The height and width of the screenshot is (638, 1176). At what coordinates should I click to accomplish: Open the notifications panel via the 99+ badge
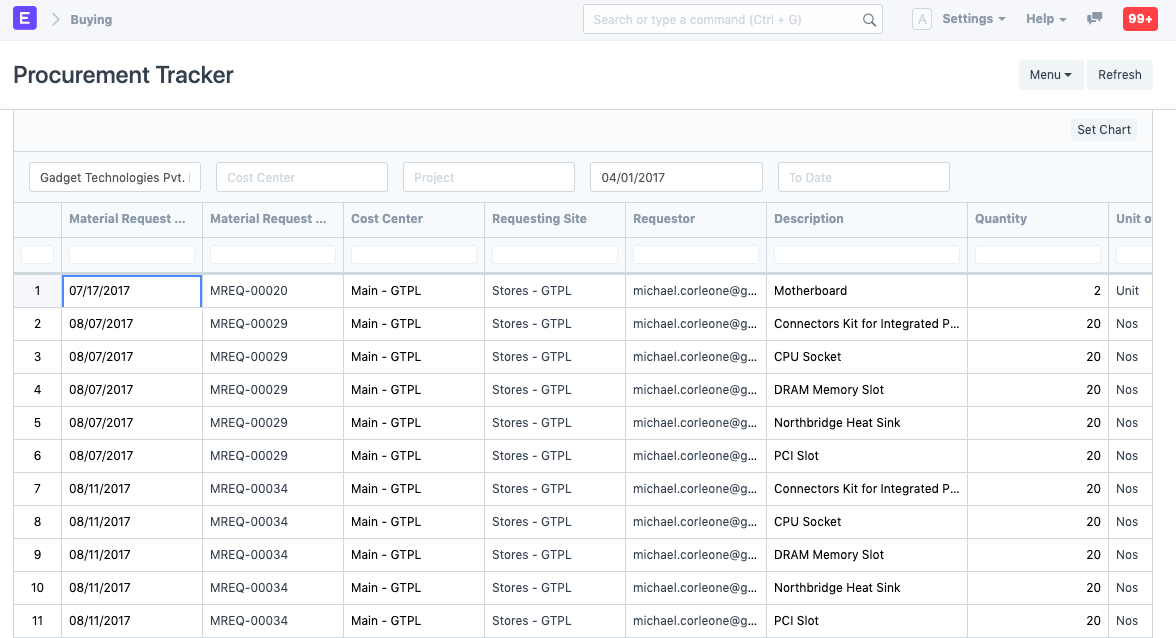(1140, 18)
